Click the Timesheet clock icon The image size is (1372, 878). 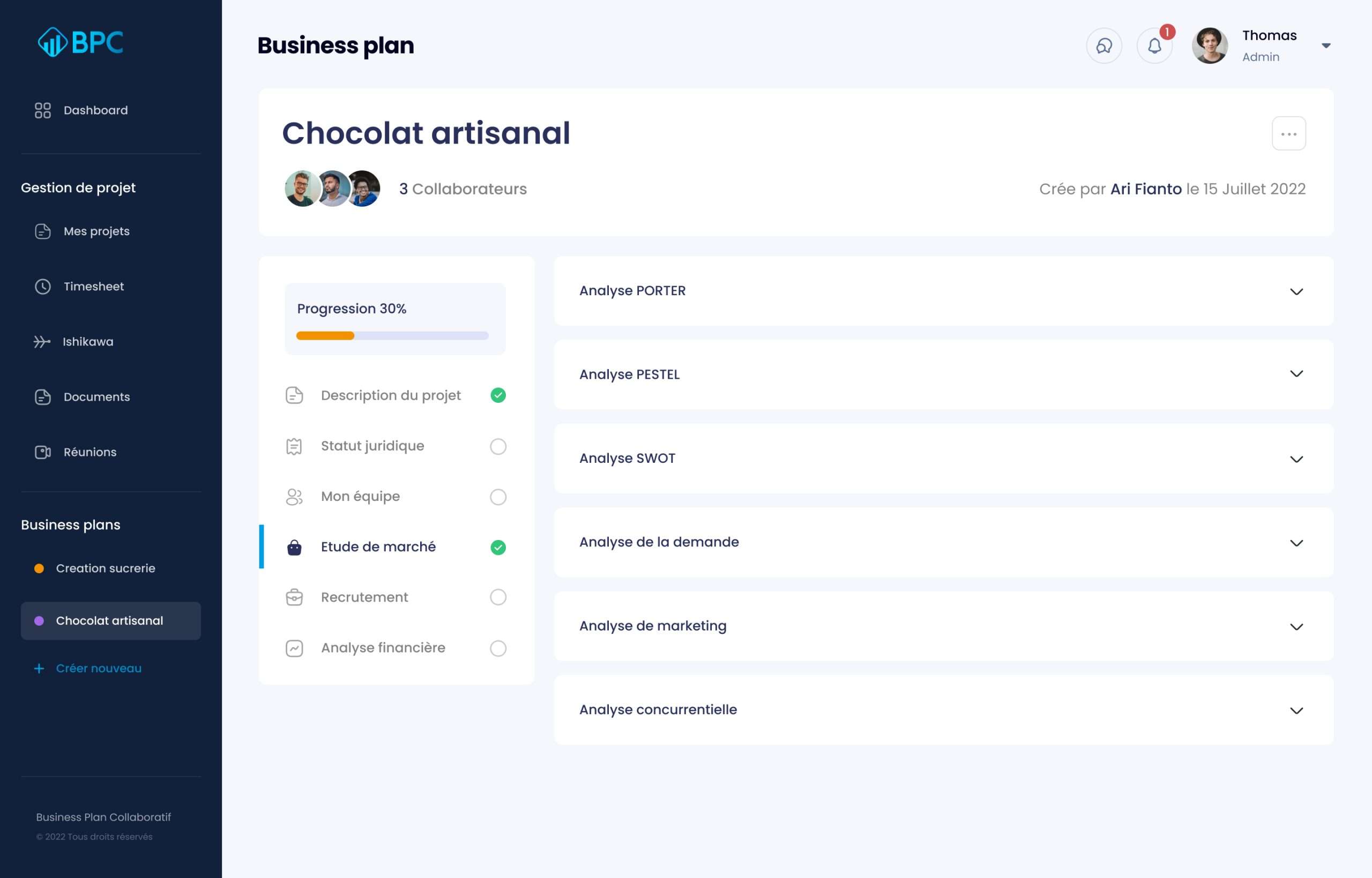point(43,286)
